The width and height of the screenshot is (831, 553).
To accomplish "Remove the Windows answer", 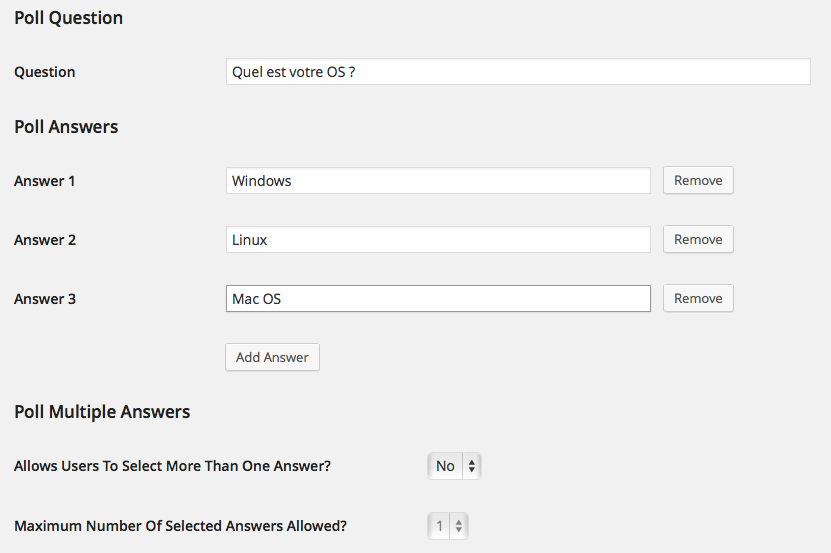I will 698,181.
